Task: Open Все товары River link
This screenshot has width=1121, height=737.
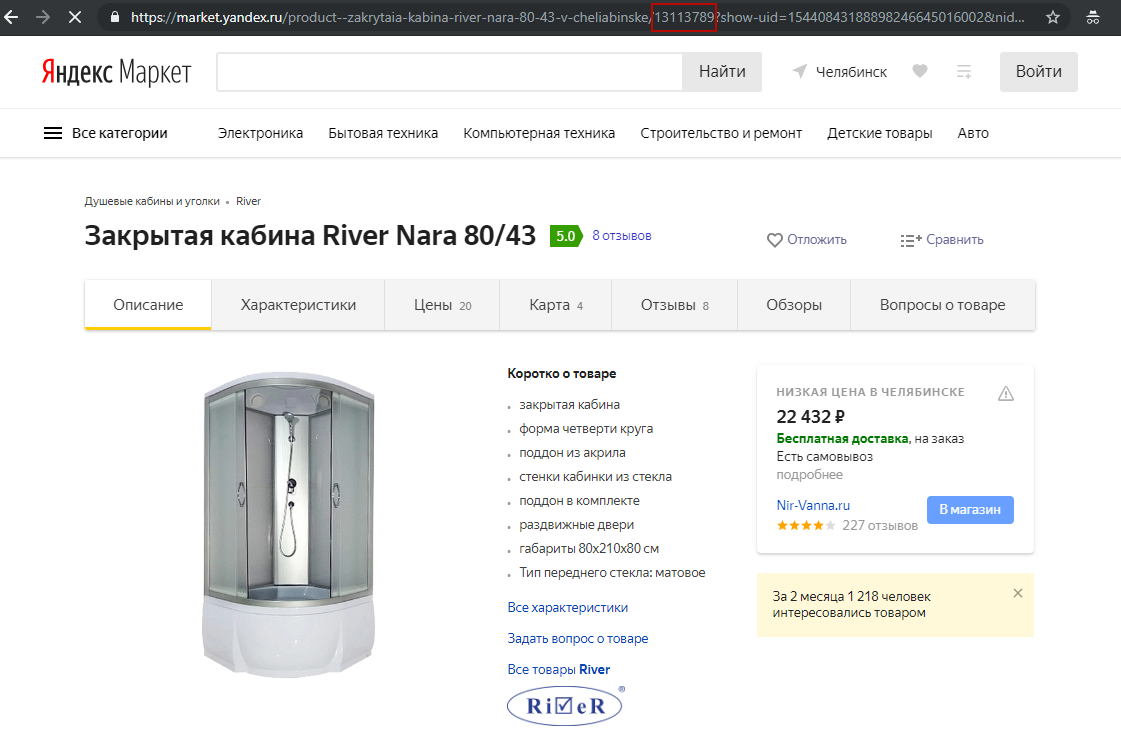Action: click(558, 670)
